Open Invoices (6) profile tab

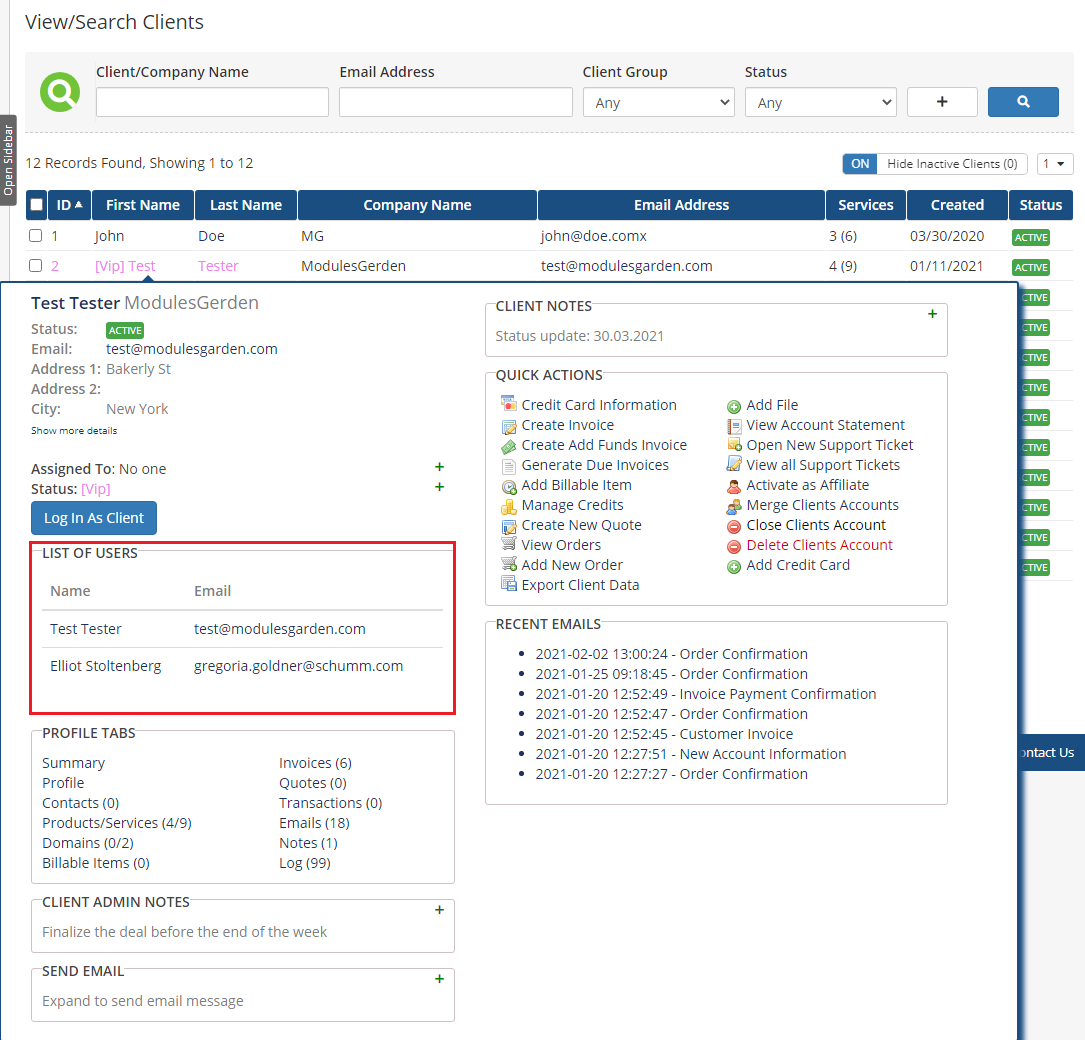316,763
